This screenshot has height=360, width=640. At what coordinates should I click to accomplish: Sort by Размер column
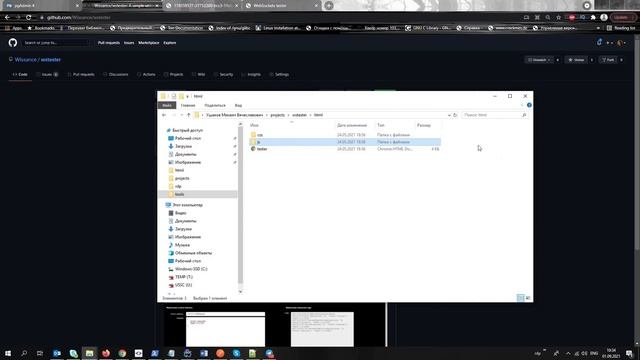(424, 125)
